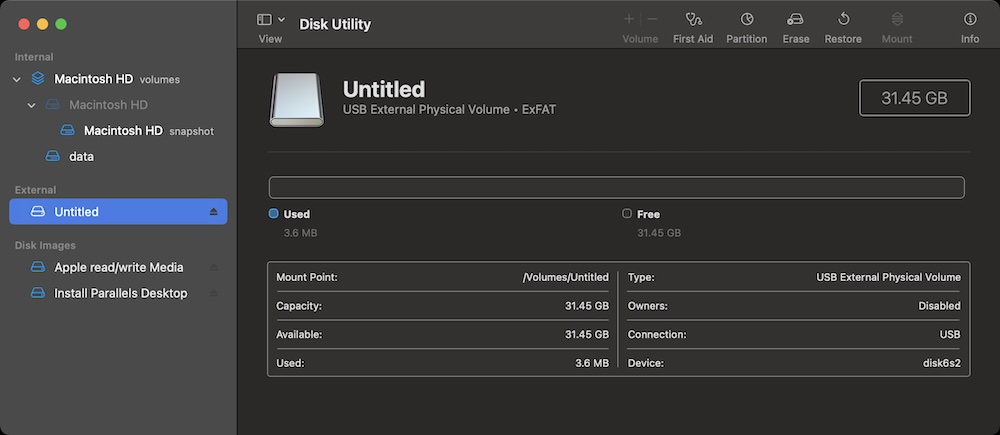Eject the Untitled external volume
The width and height of the screenshot is (1000, 435).
click(213, 212)
